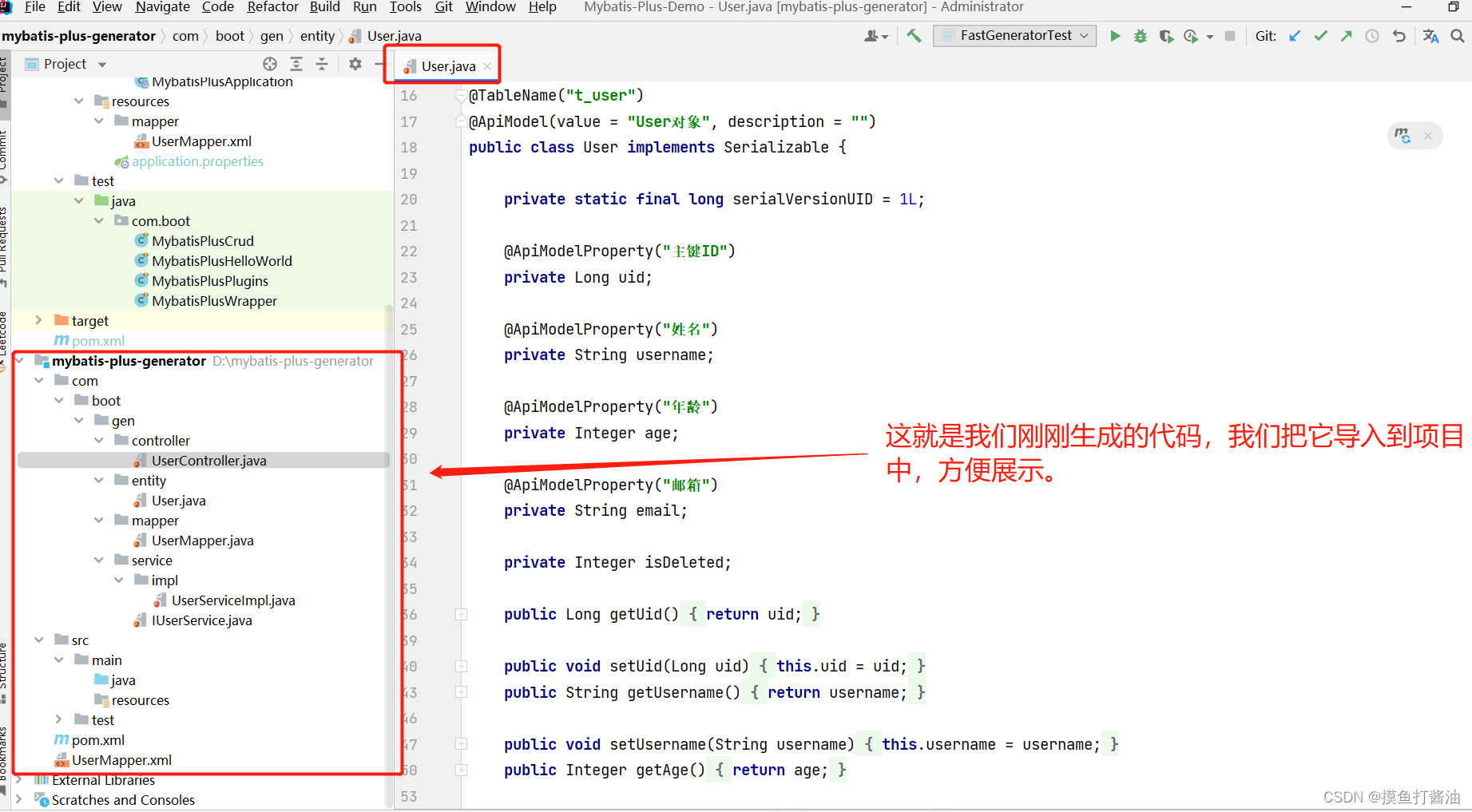Show Git history clock icon
This screenshot has height=812, width=1472.
coord(1372,36)
